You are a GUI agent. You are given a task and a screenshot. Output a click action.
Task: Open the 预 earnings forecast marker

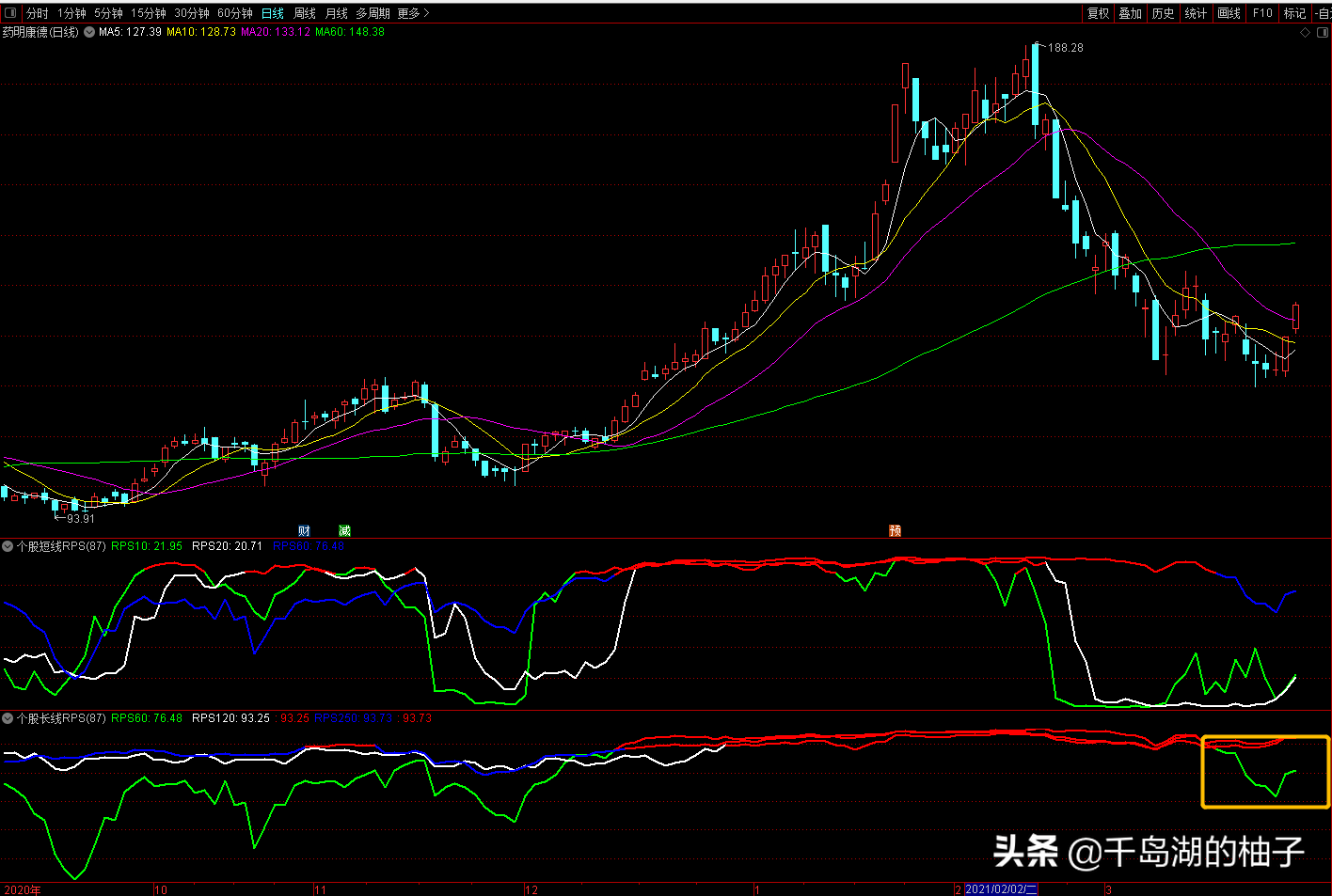pyautogui.click(x=895, y=531)
